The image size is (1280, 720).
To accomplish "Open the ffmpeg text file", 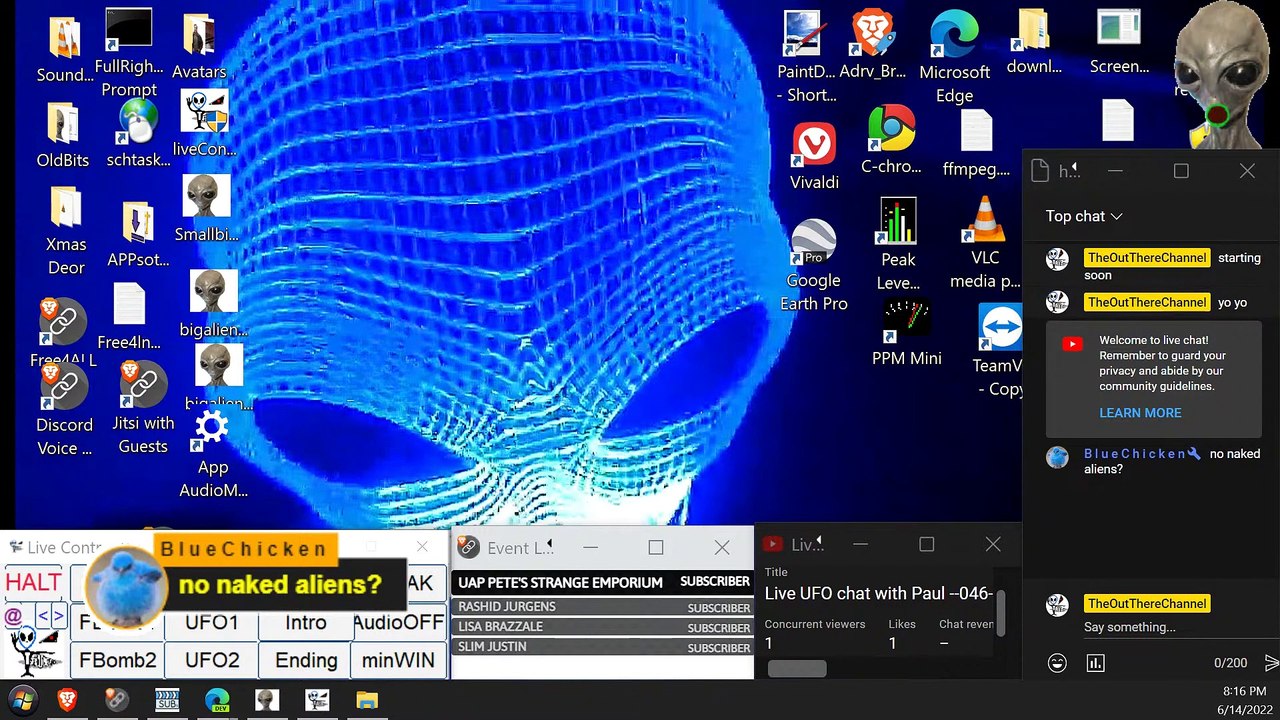I will pos(976,144).
